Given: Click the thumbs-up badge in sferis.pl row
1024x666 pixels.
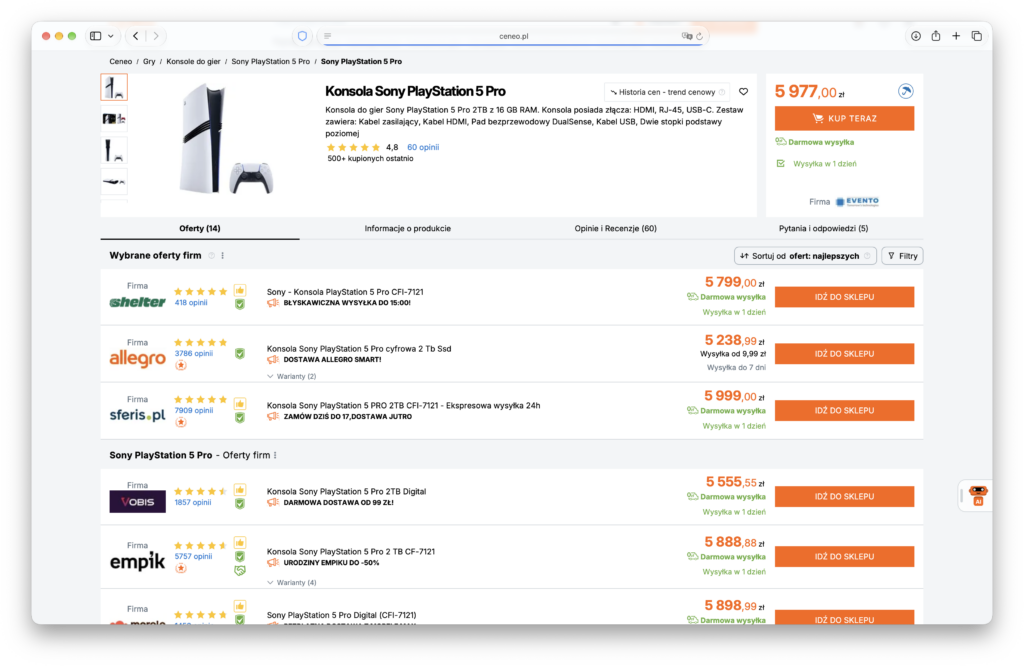Looking at the screenshot, I should coord(240,404).
